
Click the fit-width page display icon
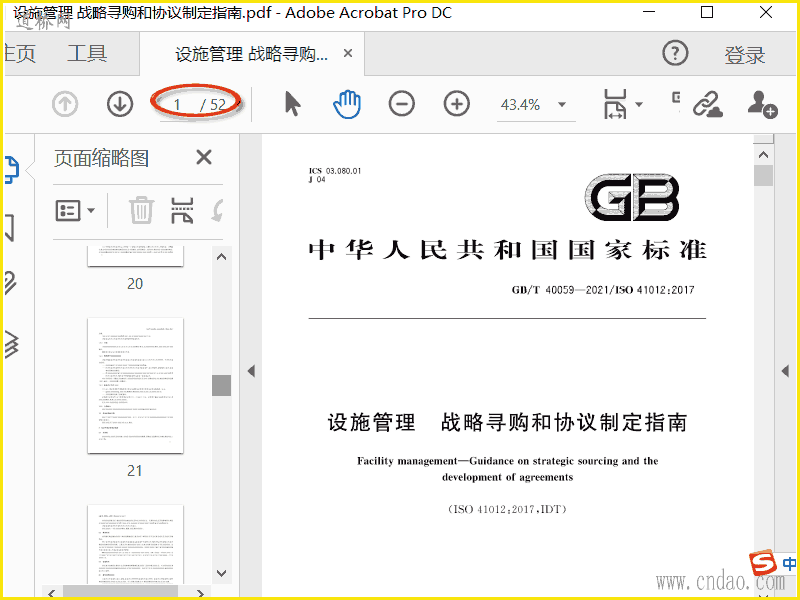pyautogui.click(x=615, y=104)
